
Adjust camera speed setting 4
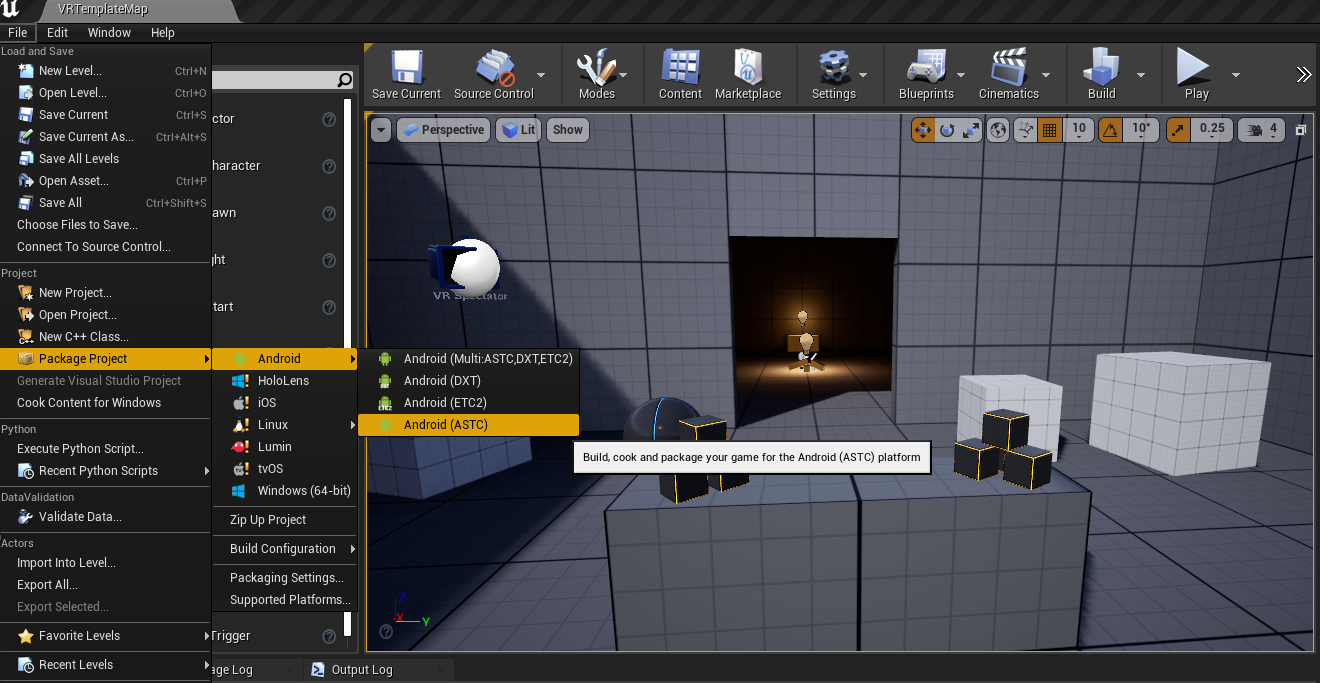click(1262, 130)
